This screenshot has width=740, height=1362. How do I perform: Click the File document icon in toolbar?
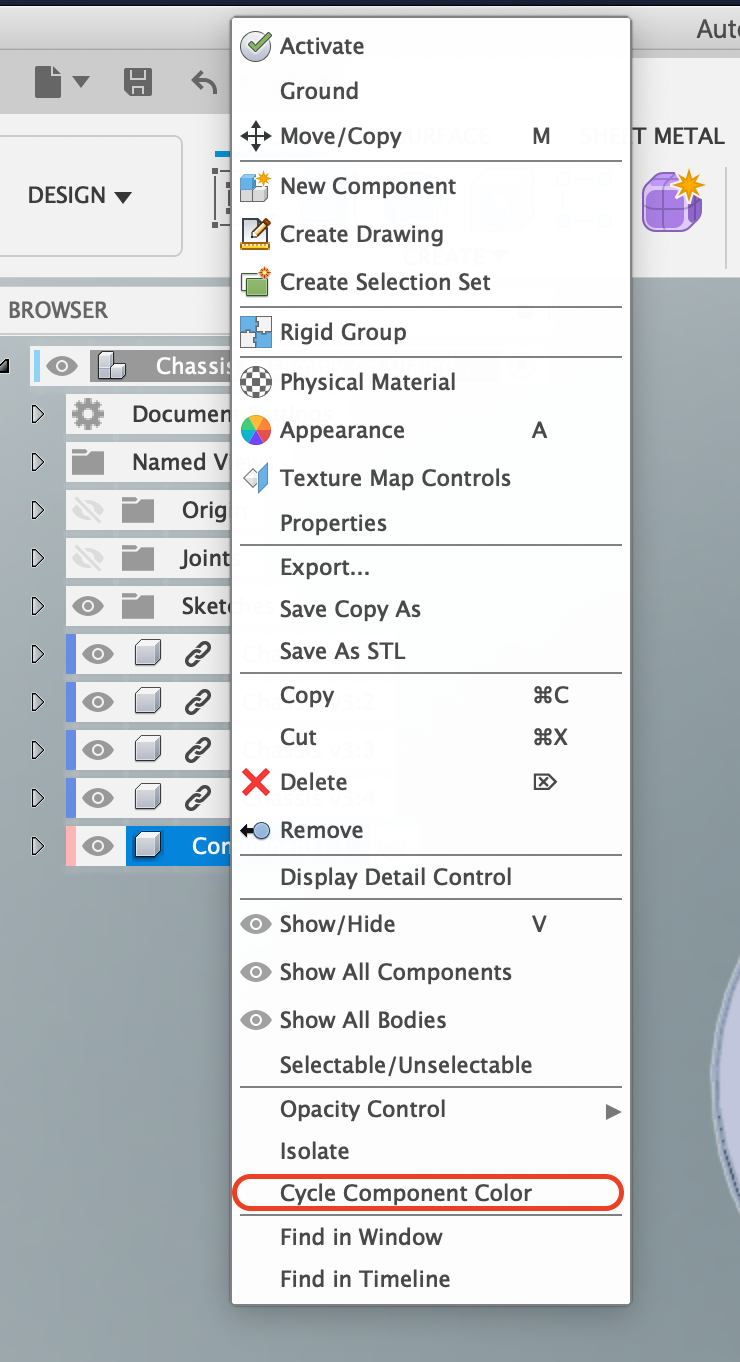(x=48, y=82)
